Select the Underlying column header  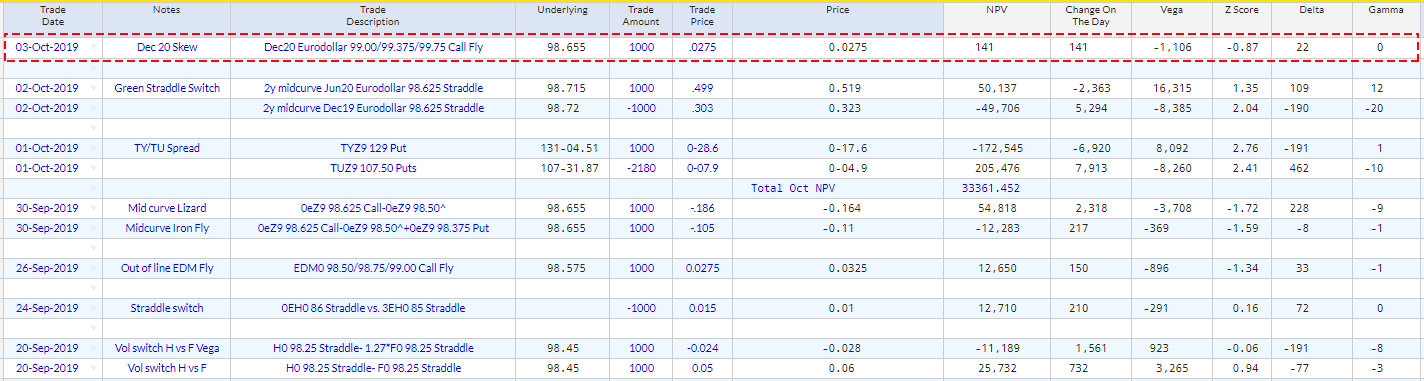[x=563, y=15]
